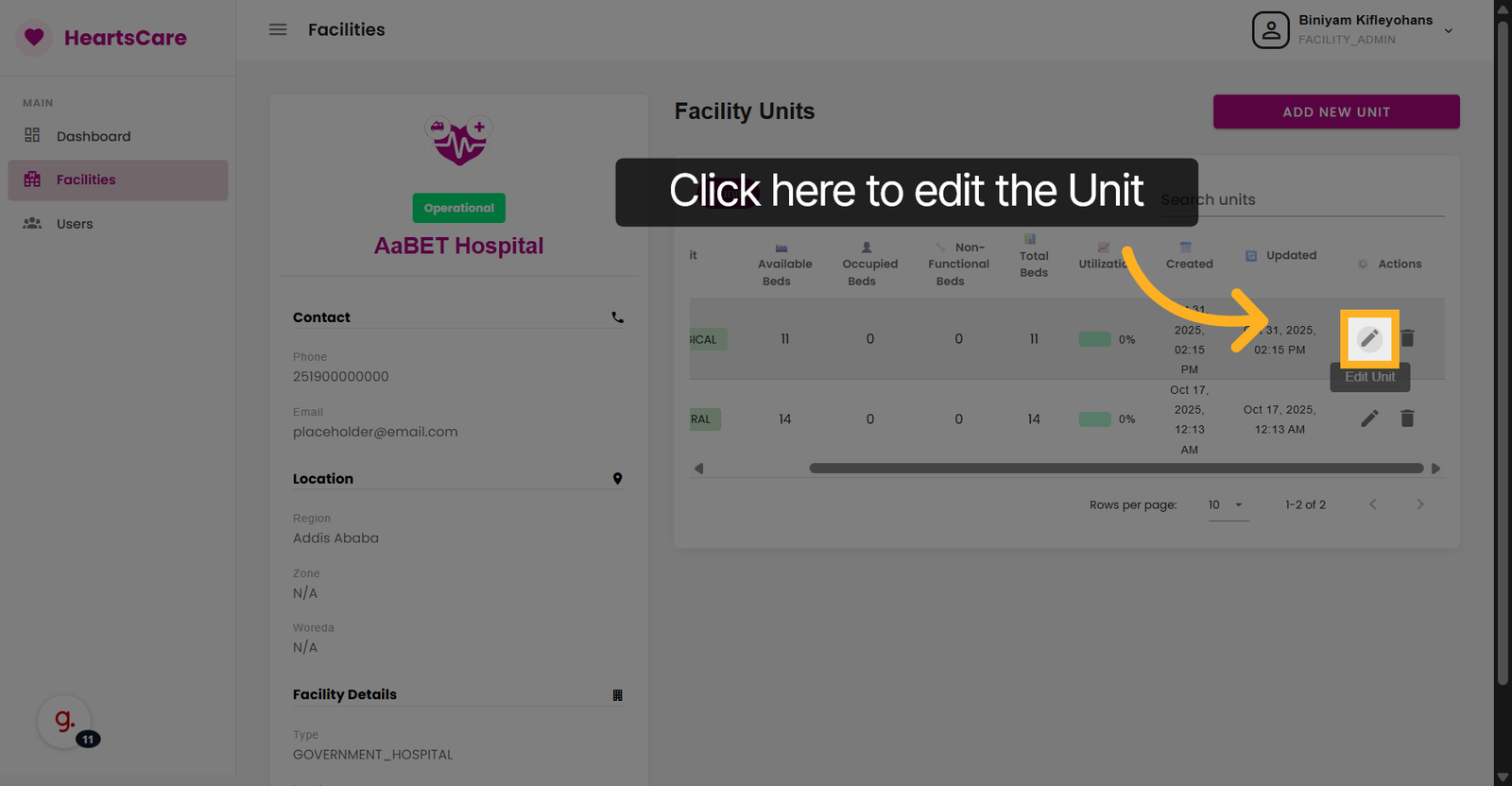Click the phone icon beside Contact
Viewport: 1512px width, 786px height.
(617, 317)
